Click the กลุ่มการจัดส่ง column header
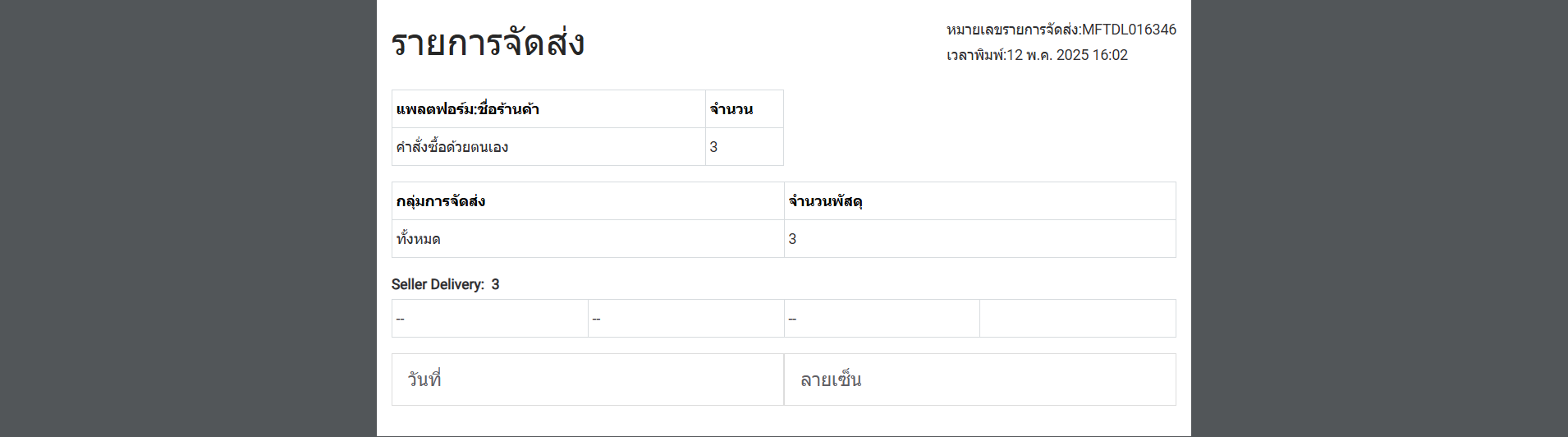 click(x=588, y=201)
